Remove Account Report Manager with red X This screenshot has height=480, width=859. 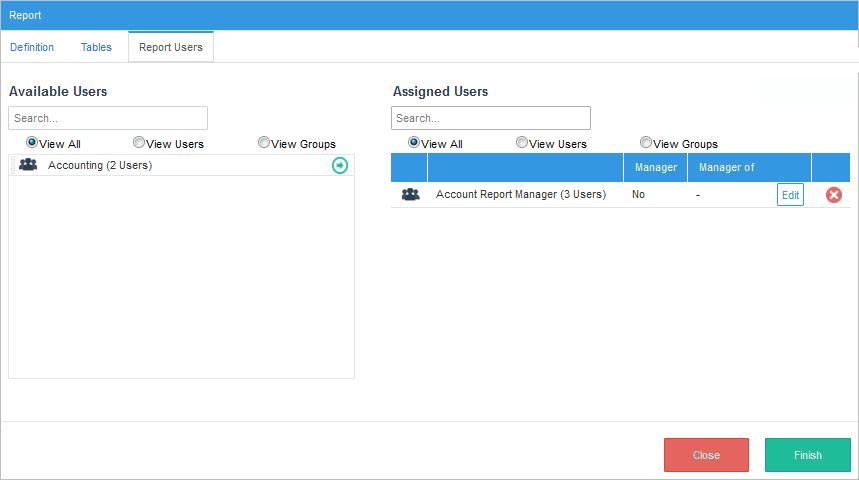(x=833, y=195)
